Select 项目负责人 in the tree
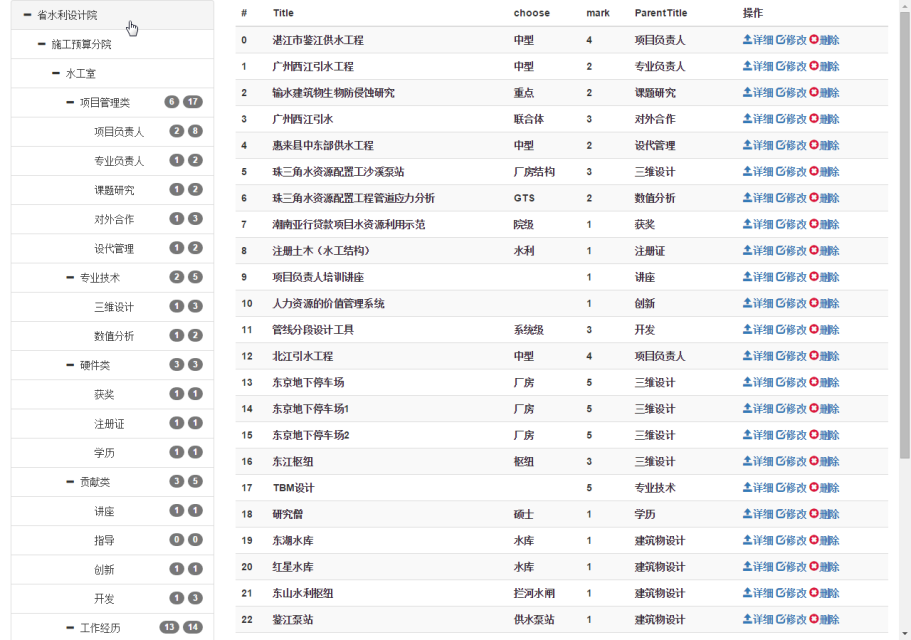This screenshot has width=911, height=640. click(119, 132)
